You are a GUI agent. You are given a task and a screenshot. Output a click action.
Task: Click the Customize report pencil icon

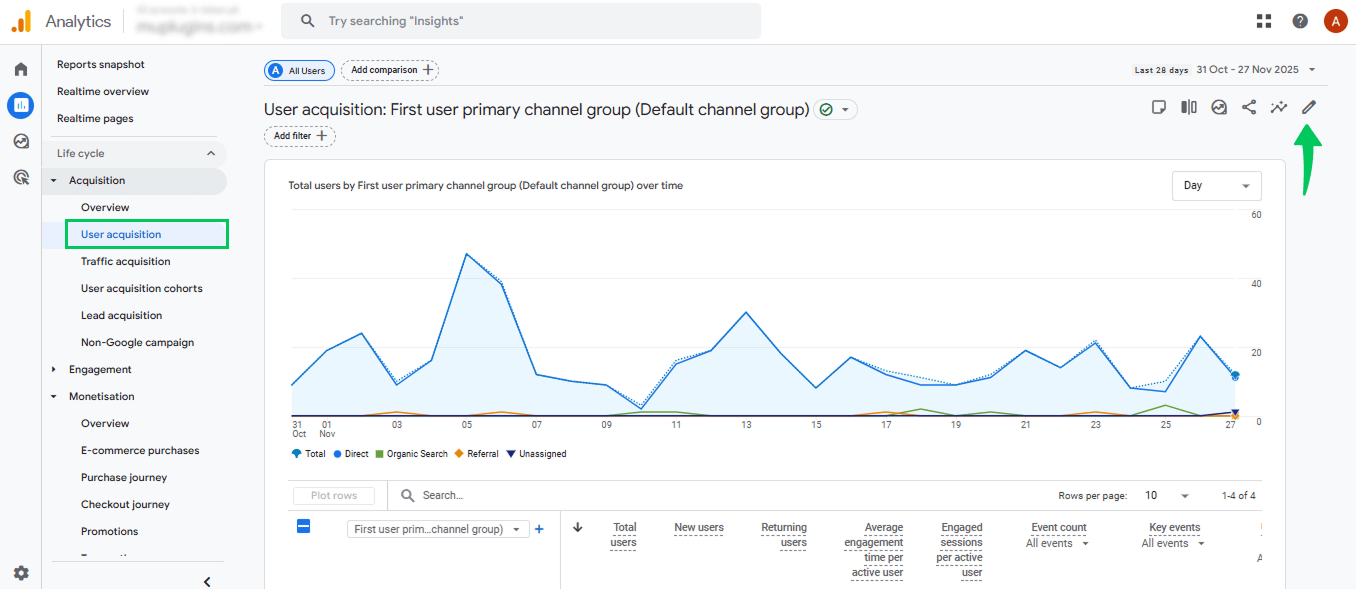(x=1309, y=108)
